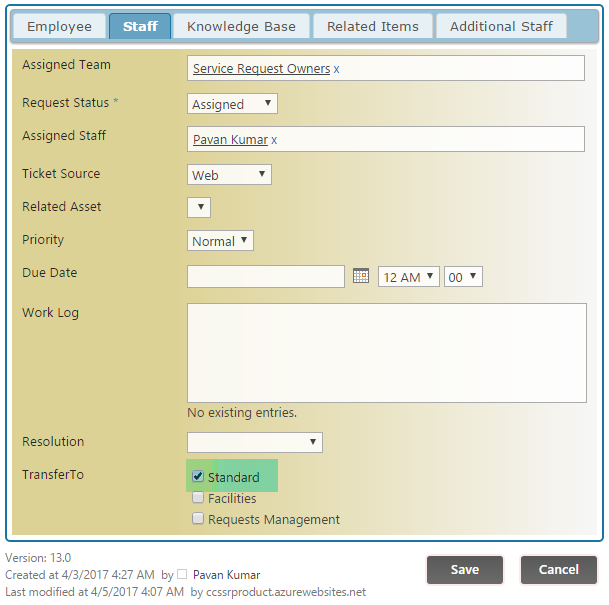Open the Request Status dropdown

coord(232,104)
